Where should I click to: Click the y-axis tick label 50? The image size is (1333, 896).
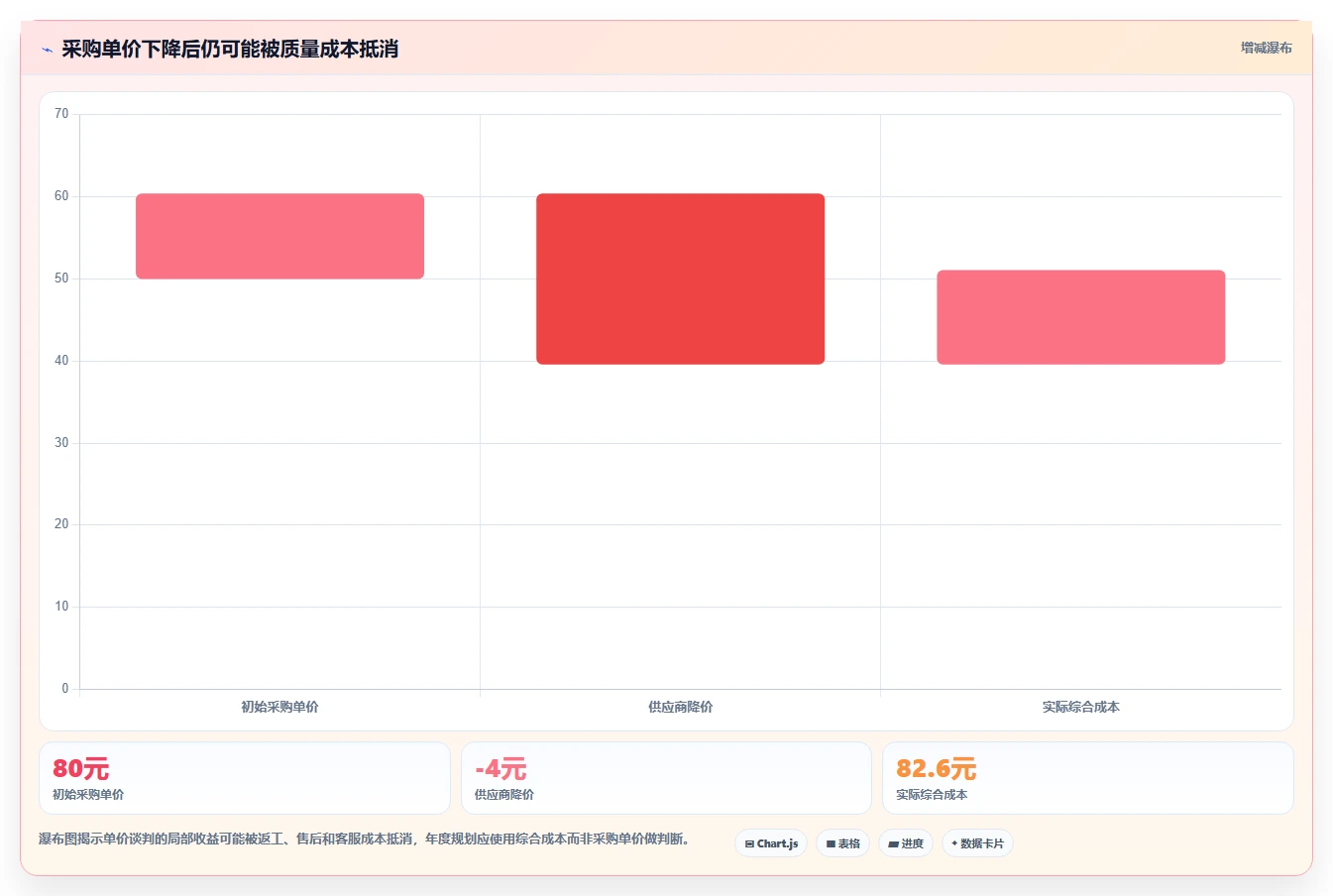coord(61,279)
